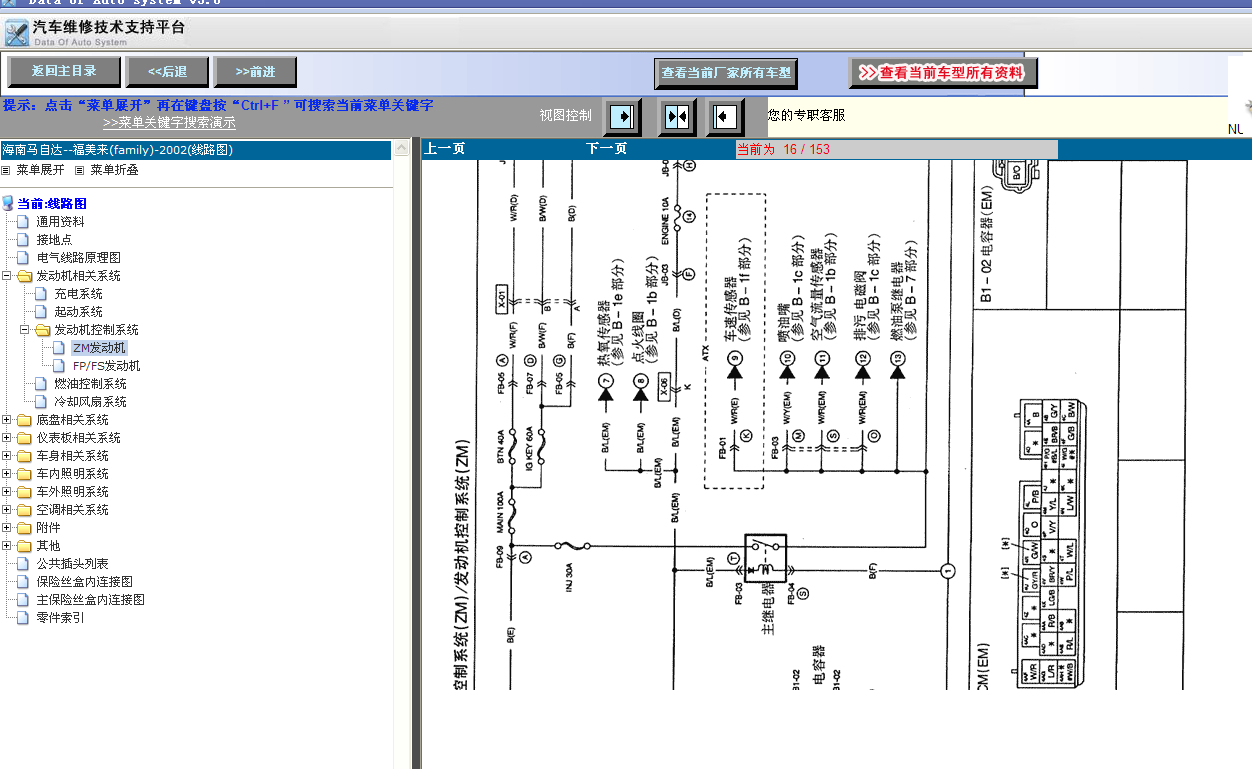1252x769 pixels.
Task: Click the page icon beside 冷却风扇系统
Action: tap(41, 402)
